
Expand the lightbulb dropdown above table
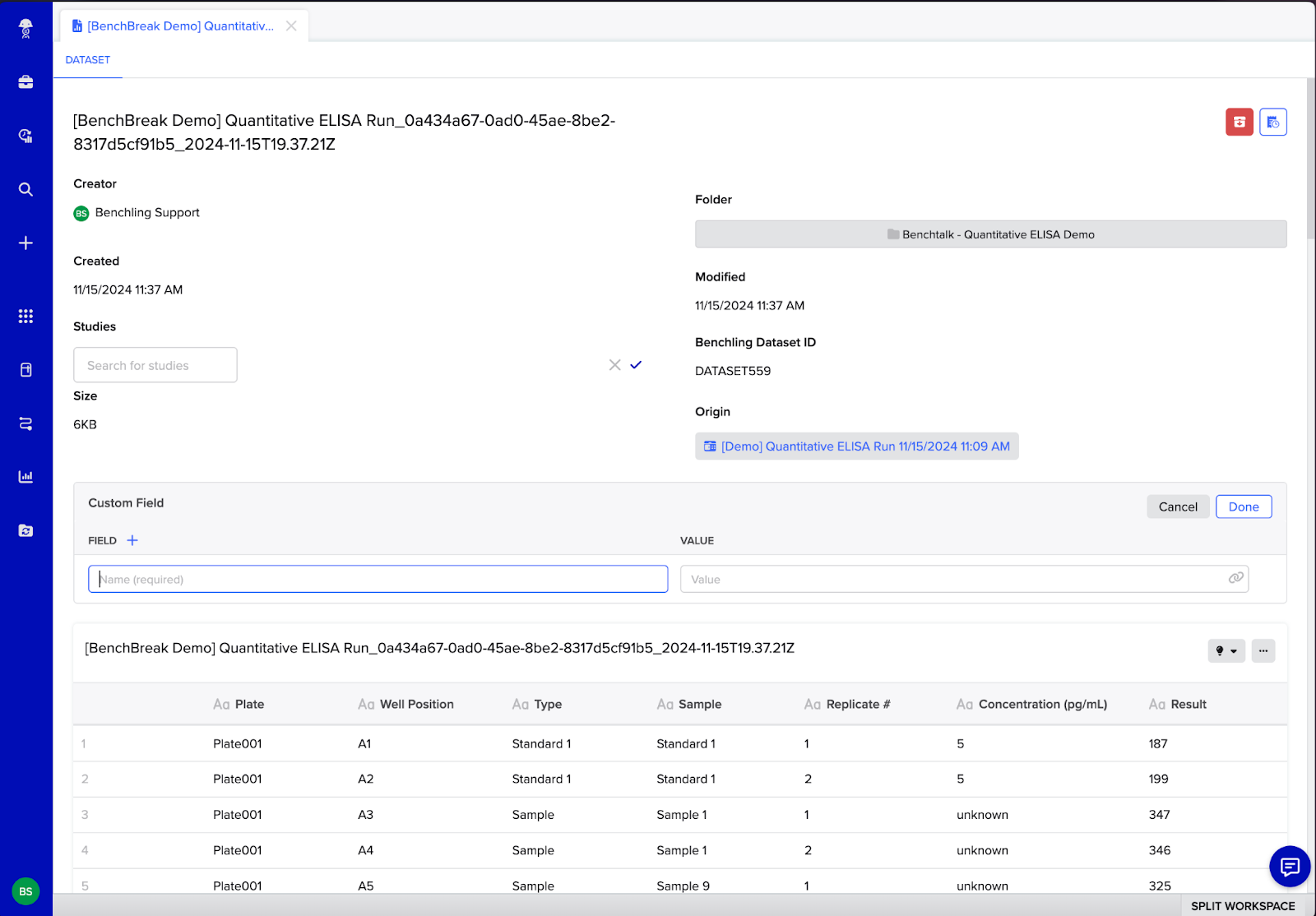(x=1226, y=650)
